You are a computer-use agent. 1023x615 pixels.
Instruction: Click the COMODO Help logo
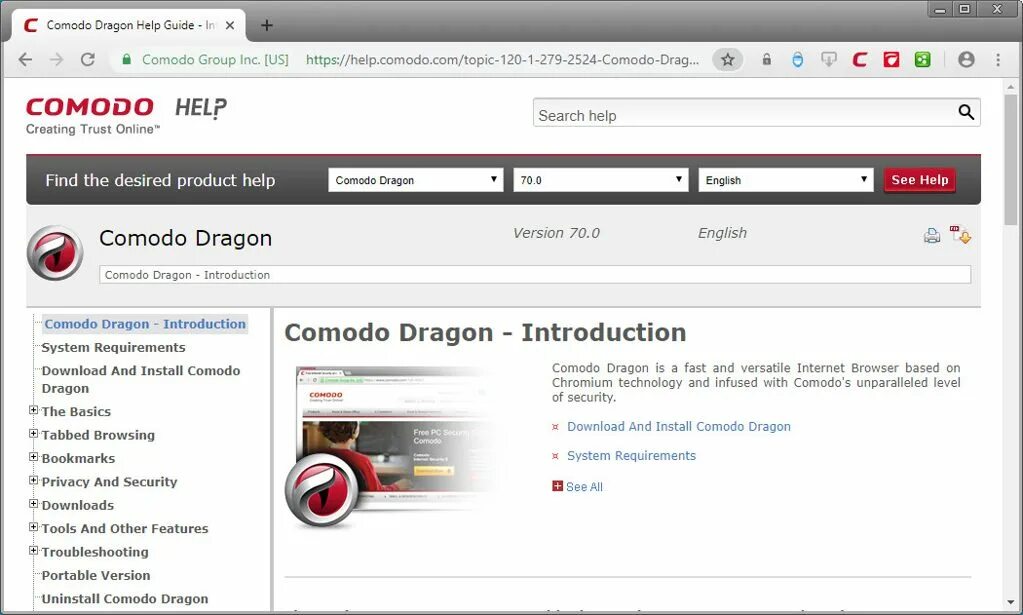126,116
